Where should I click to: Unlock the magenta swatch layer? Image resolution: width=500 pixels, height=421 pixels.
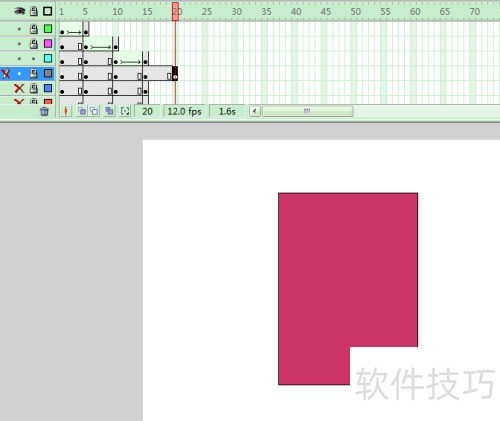click(34, 44)
